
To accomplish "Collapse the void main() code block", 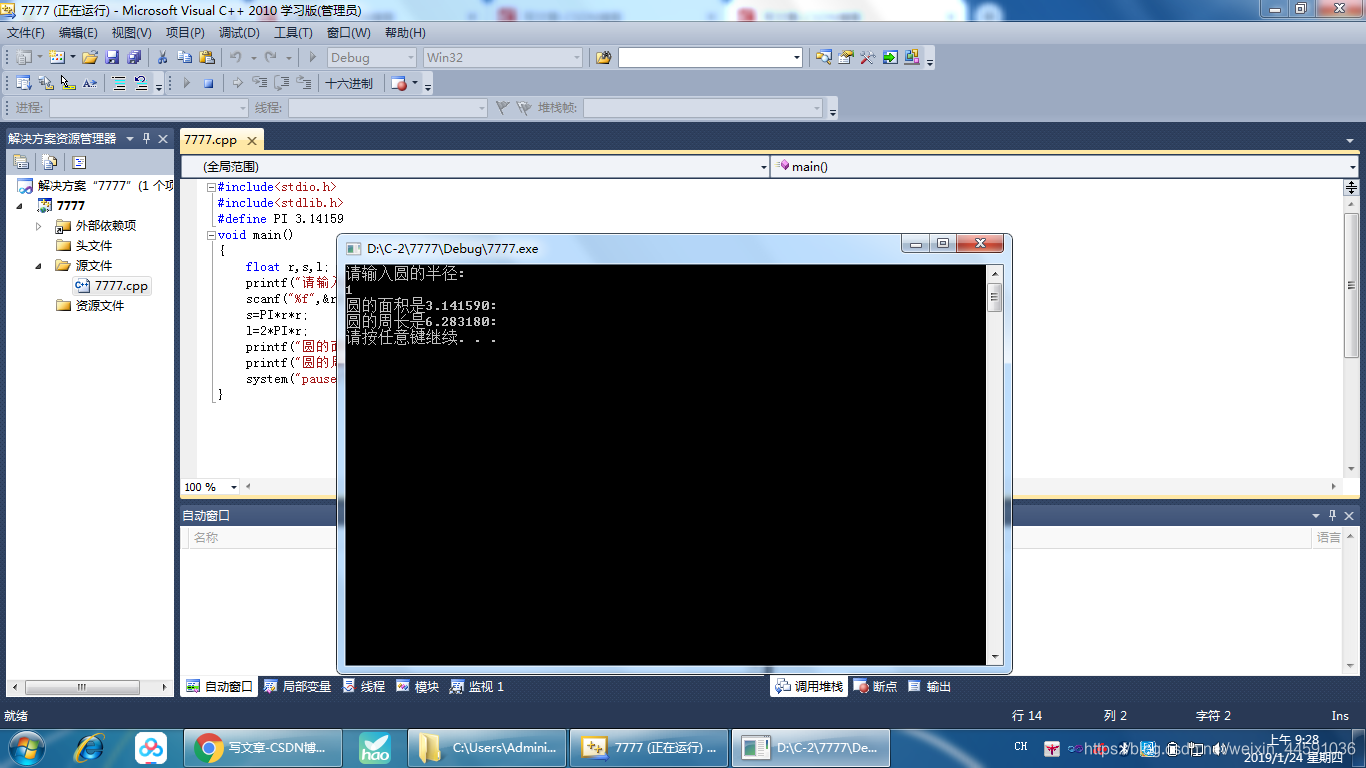I will (x=211, y=235).
